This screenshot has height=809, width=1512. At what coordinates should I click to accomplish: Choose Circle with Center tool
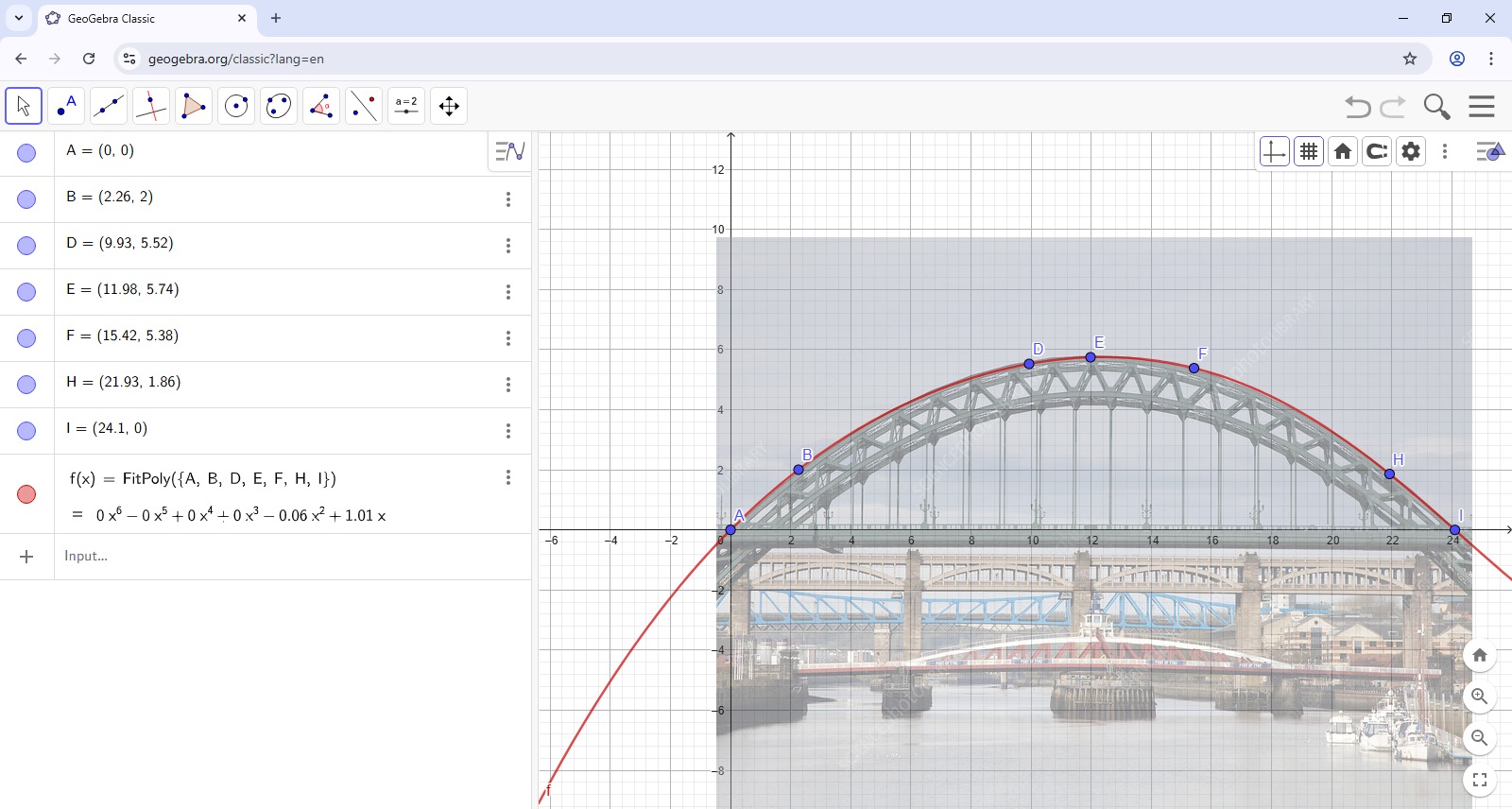[236, 106]
